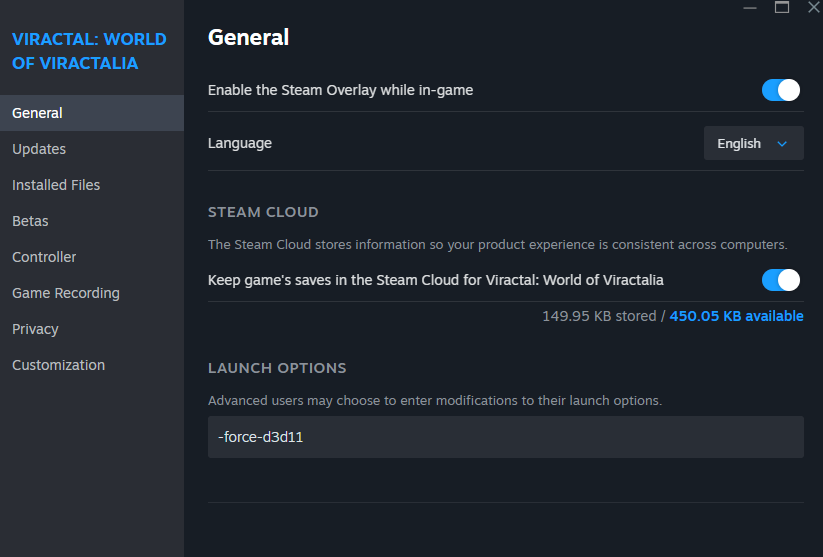Open the Privacy settings page
Viewport: 823px width, 557px height.
pyautogui.click(x=35, y=329)
